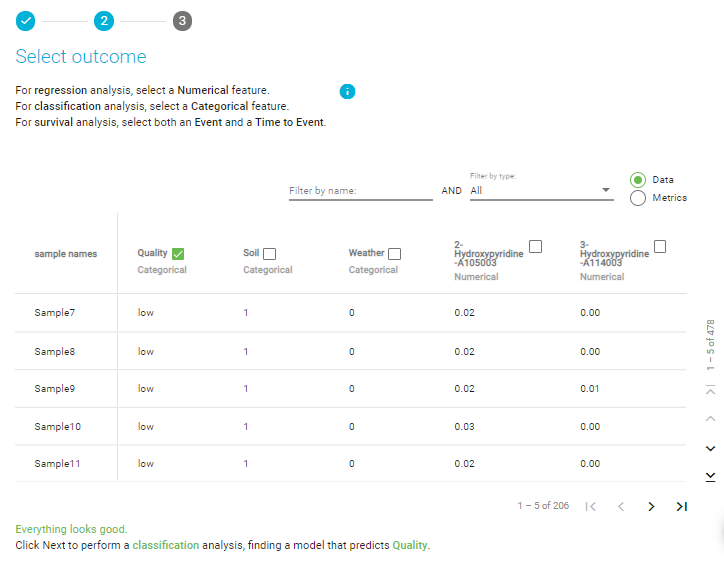724x561 pixels.
Task: Click 'Everything looks good.' status text
Action: [x=71, y=529]
